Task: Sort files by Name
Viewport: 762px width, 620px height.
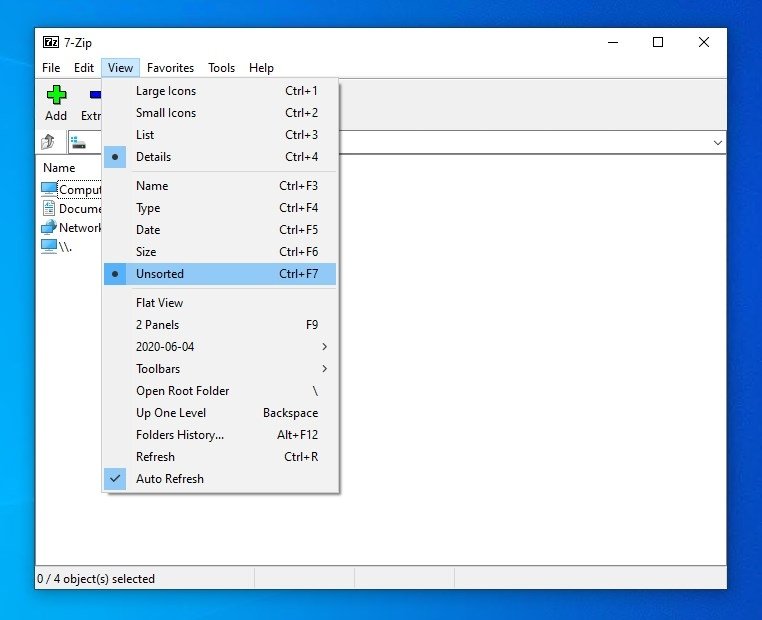Action: [x=220, y=186]
